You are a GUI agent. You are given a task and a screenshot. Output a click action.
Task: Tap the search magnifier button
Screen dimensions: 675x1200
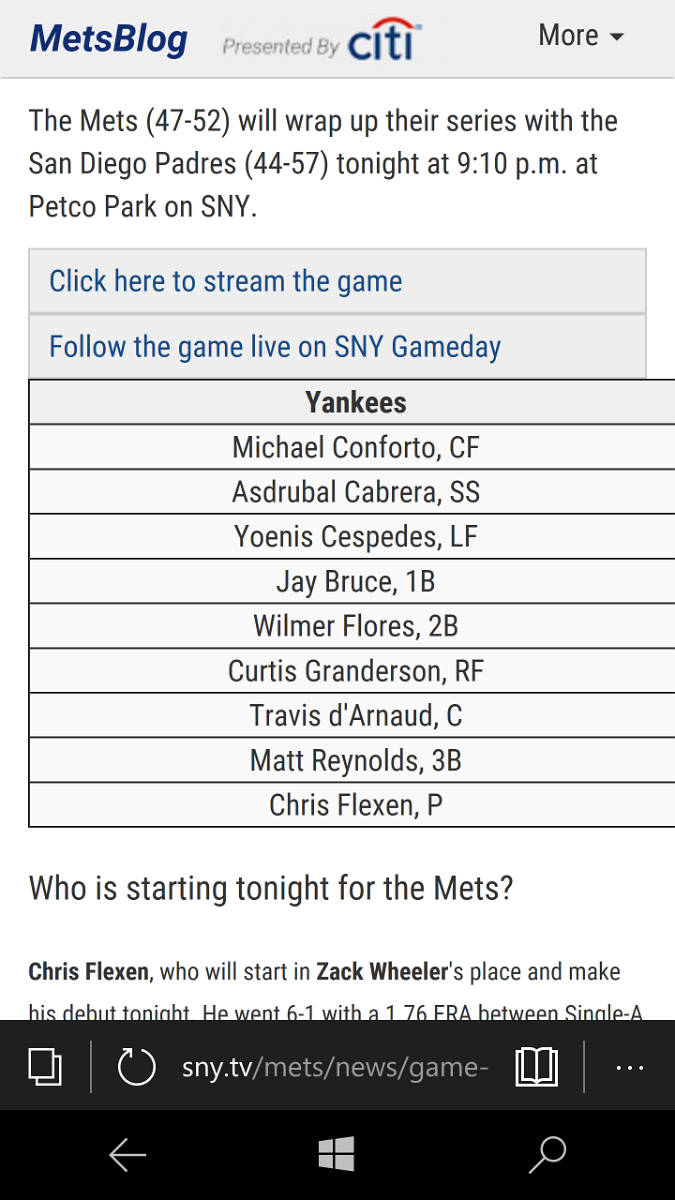[547, 1155]
